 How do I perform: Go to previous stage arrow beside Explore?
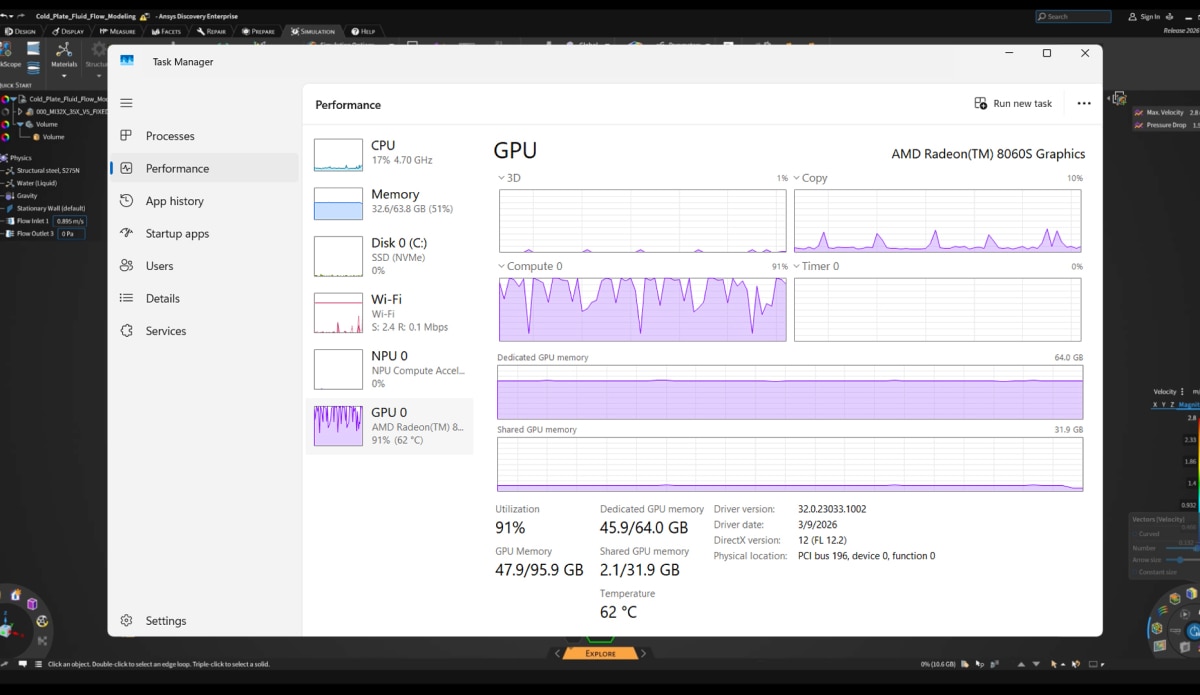(x=557, y=653)
